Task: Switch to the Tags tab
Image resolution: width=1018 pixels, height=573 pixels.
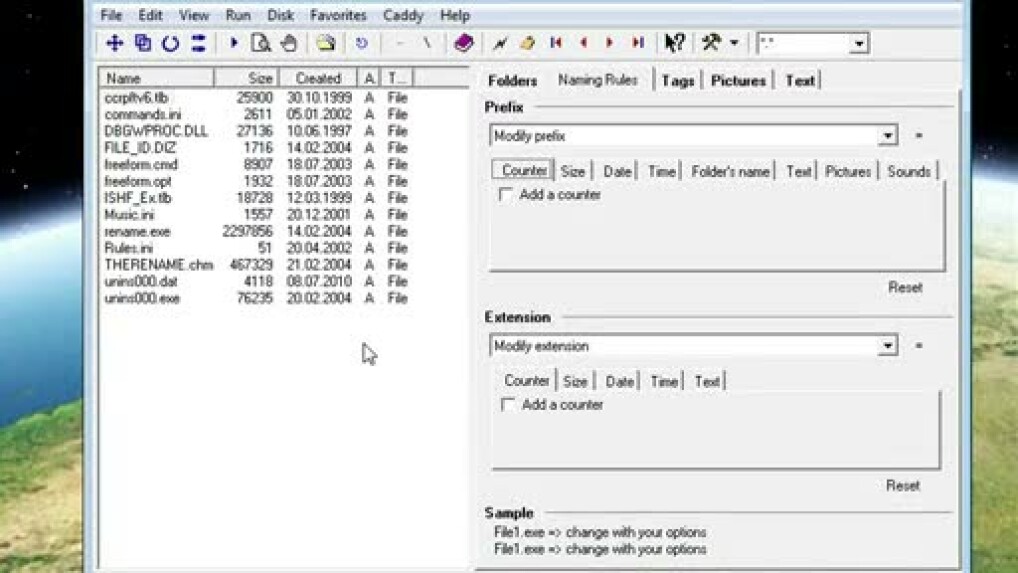Action: click(677, 81)
